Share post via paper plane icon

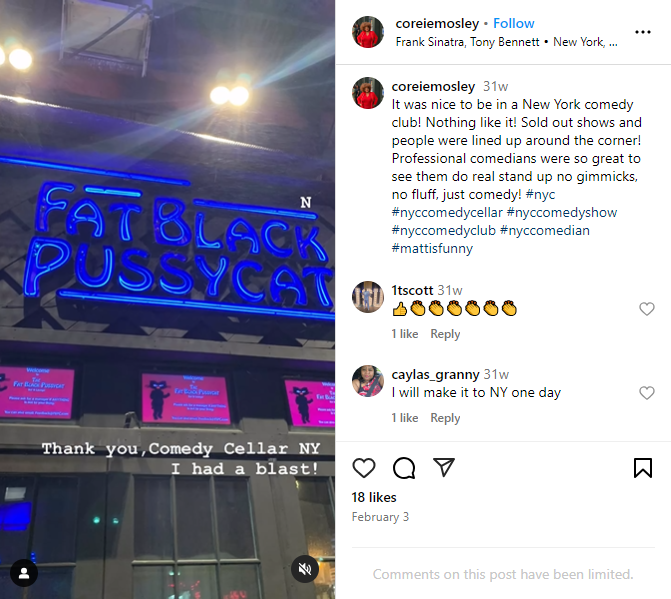[x=443, y=467]
